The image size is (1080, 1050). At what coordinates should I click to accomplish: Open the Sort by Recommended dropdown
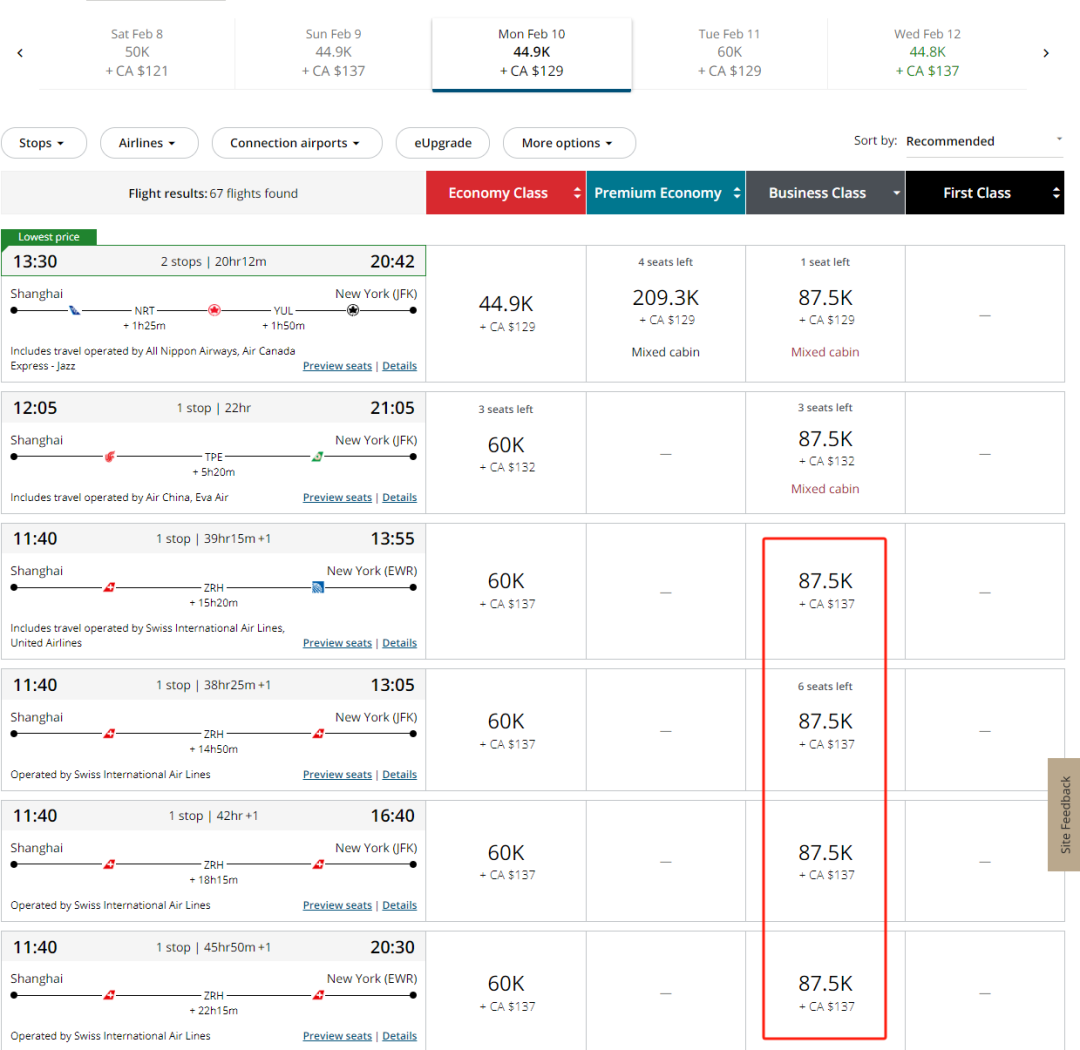click(x=983, y=141)
